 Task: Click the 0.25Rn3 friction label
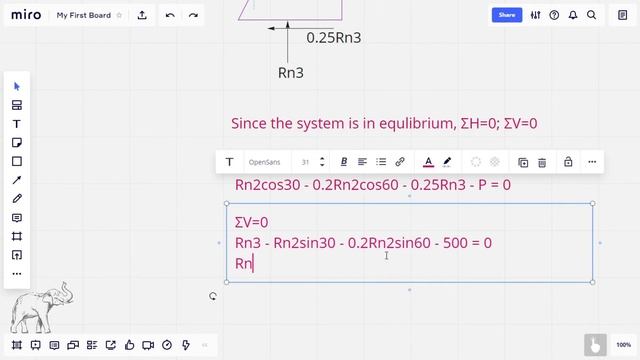(x=333, y=38)
